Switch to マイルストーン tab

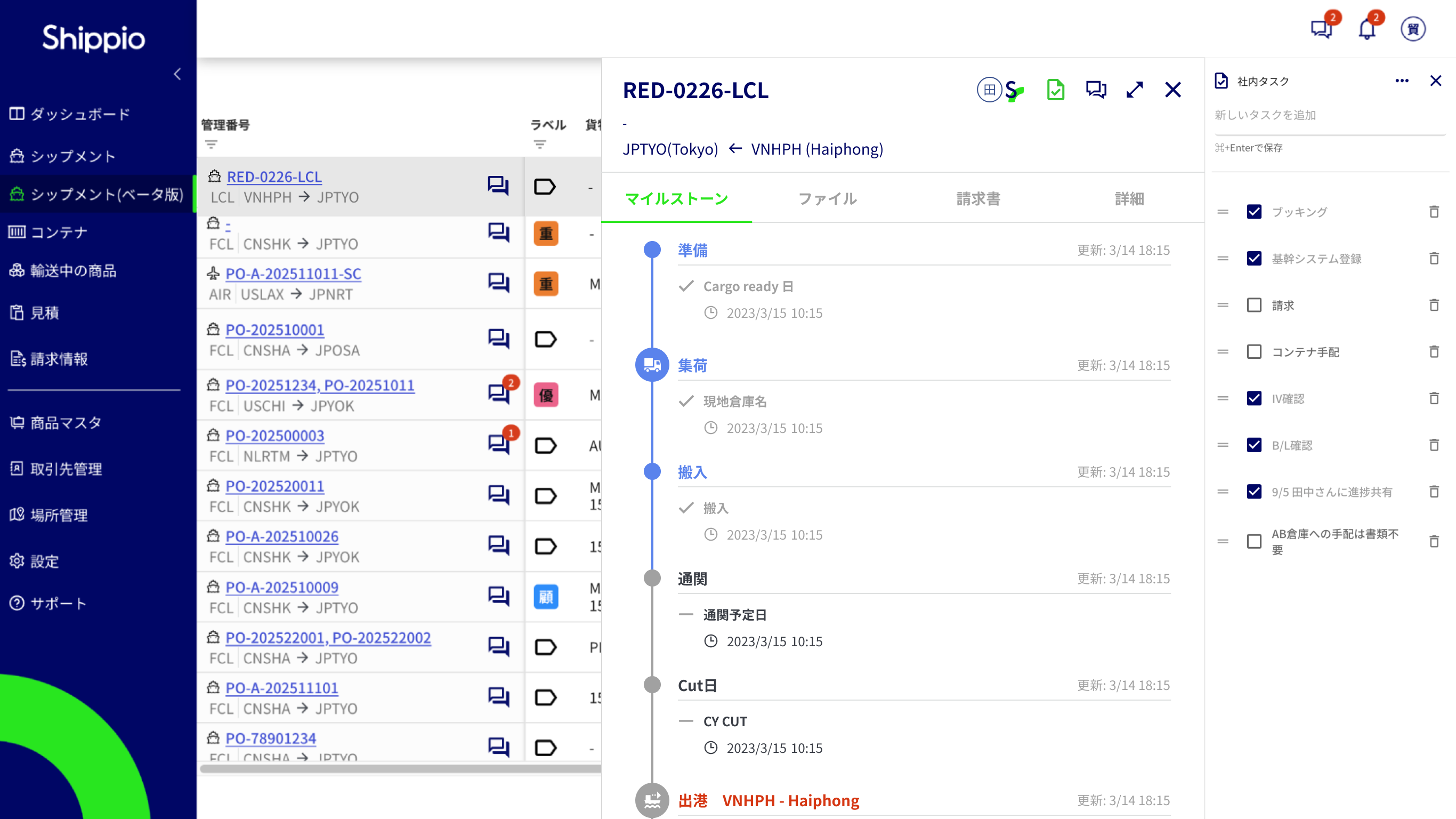point(676,198)
